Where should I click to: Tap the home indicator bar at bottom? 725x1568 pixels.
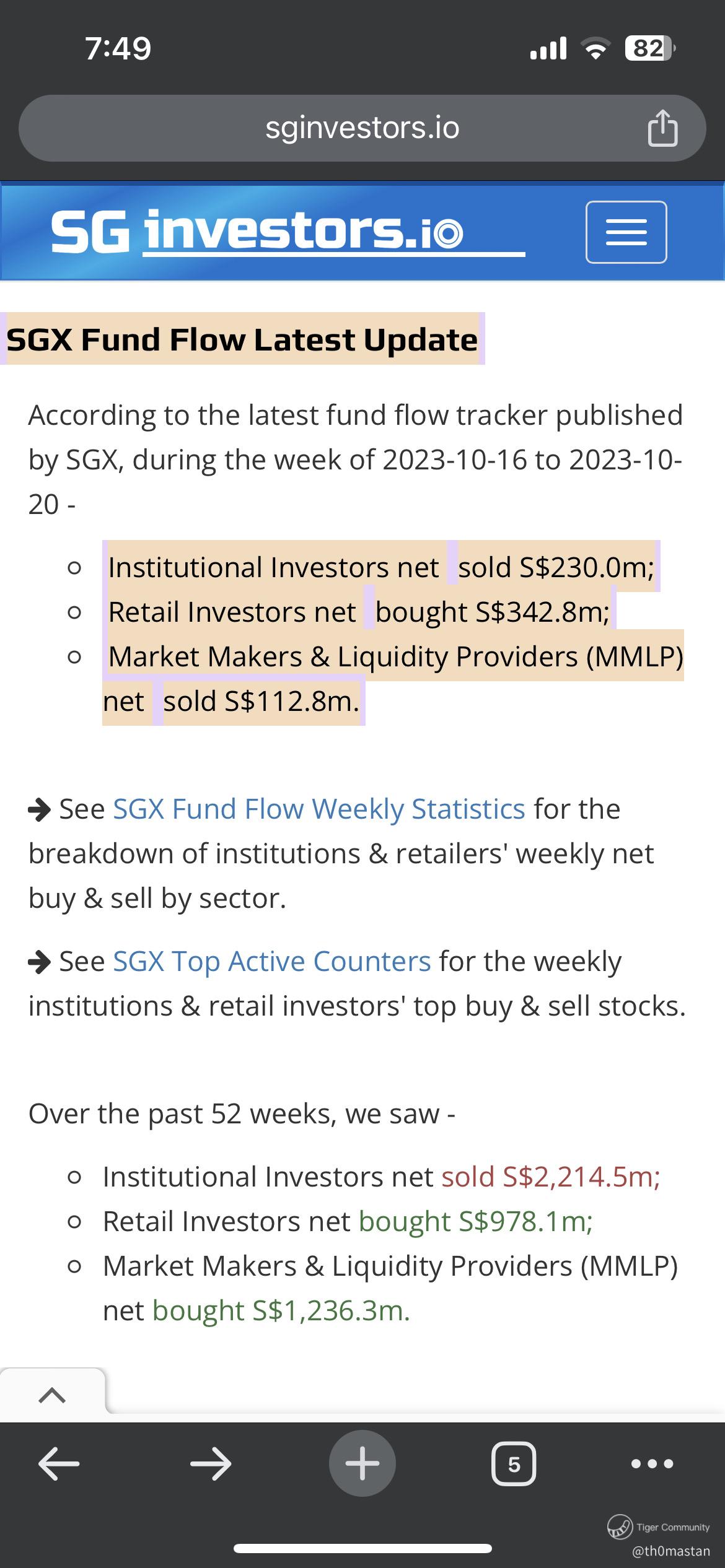[x=362, y=1549]
